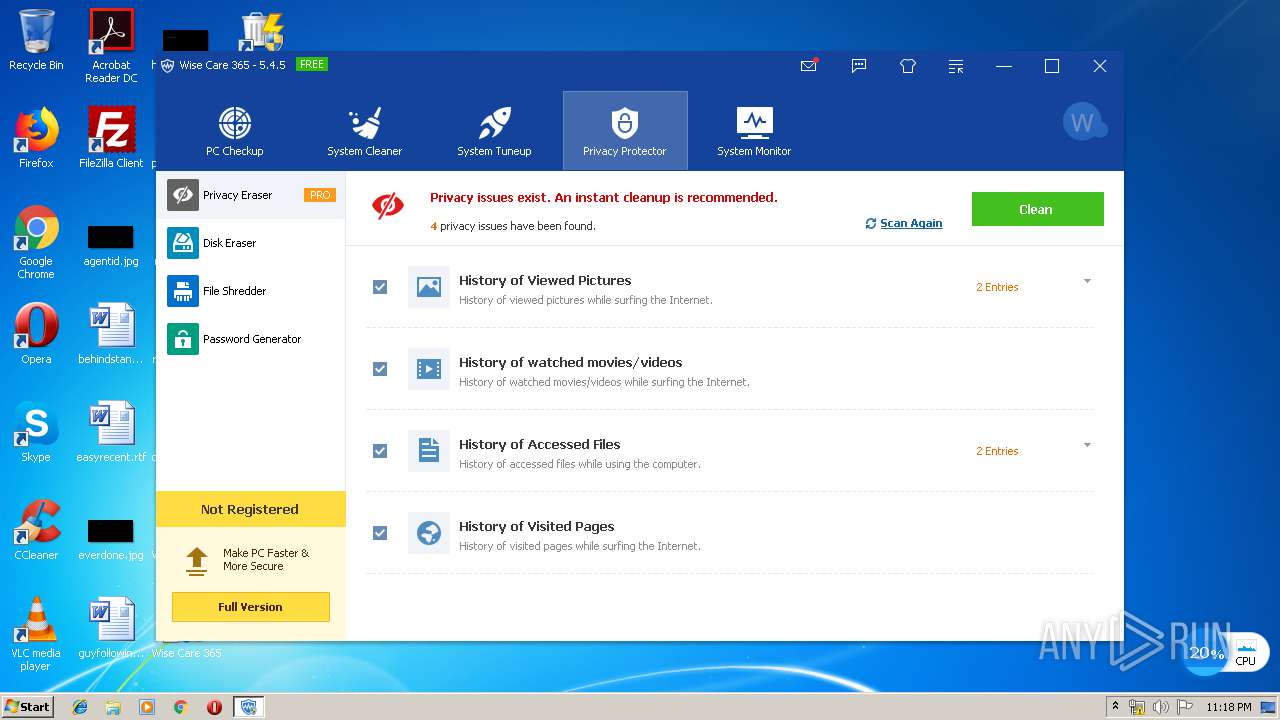The width and height of the screenshot is (1280, 720).
Task: Click the document icon for Accessed Files
Action: pos(429,451)
